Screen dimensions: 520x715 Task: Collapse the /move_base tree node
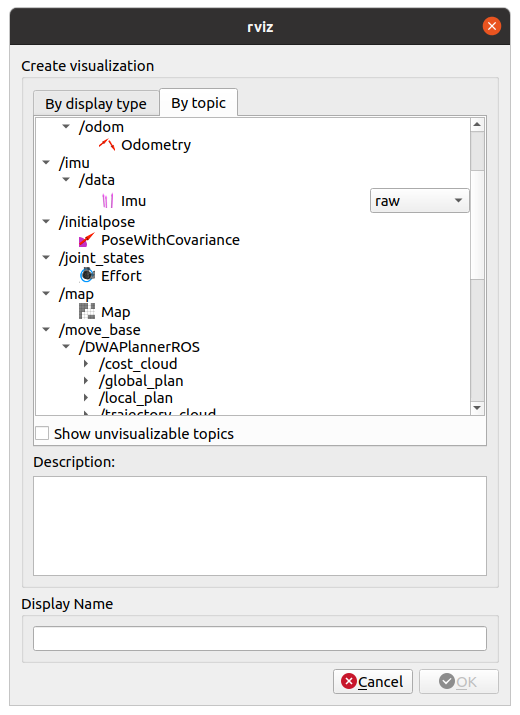(46, 329)
